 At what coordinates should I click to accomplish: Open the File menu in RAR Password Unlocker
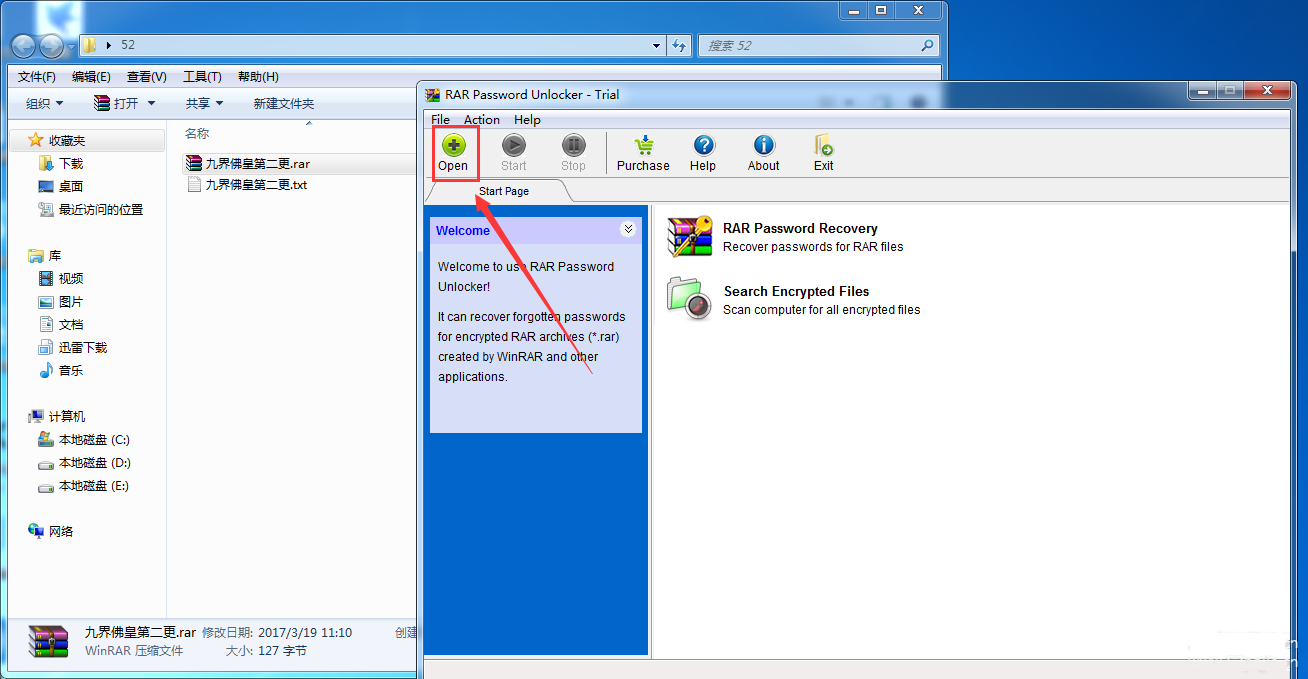click(440, 120)
